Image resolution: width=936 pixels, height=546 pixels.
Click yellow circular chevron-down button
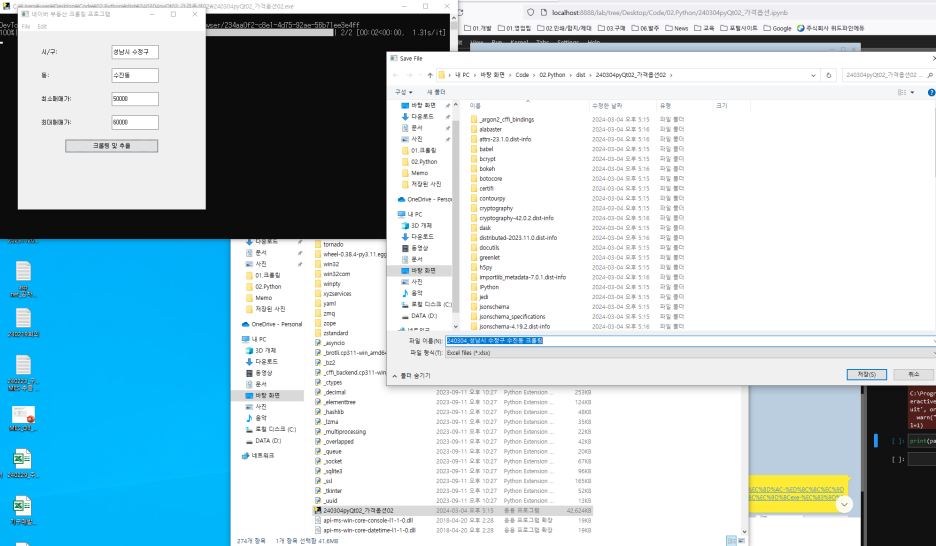843,505
